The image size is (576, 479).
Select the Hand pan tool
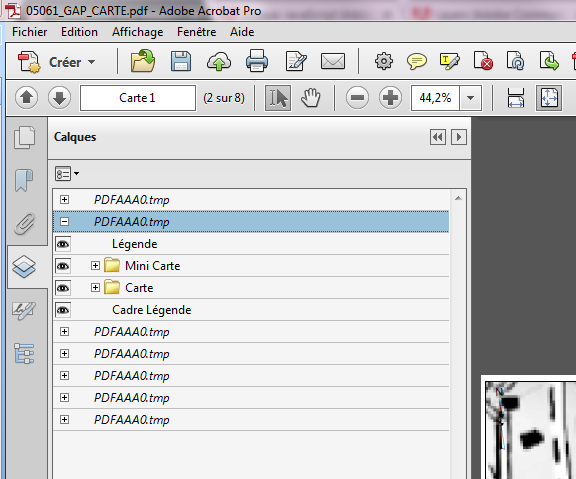tap(311, 98)
